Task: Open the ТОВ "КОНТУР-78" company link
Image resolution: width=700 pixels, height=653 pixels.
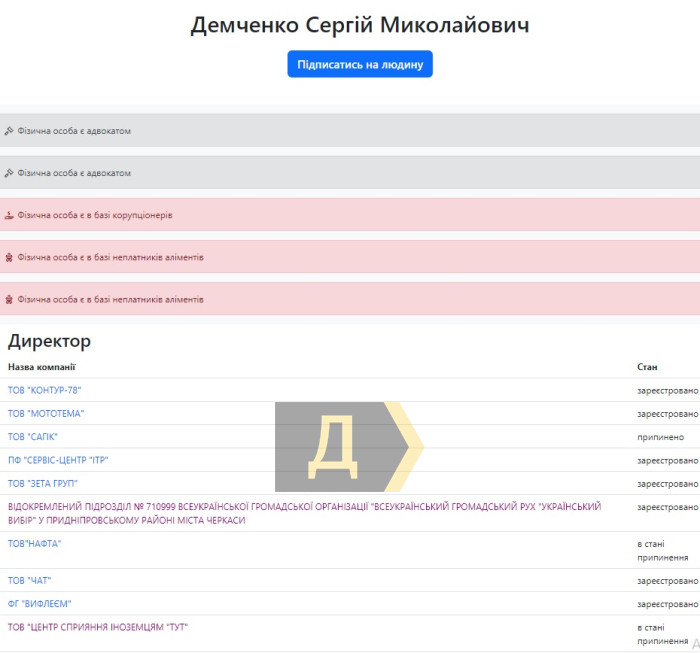Action: (44, 390)
